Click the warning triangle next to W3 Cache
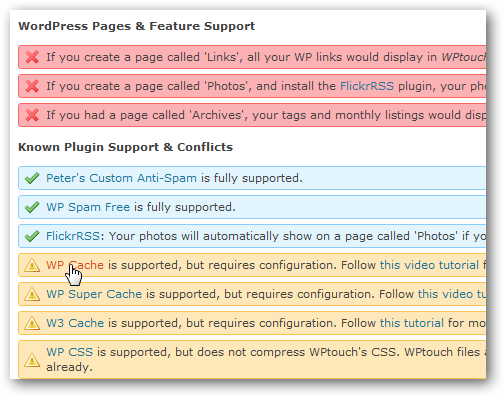The width and height of the screenshot is (504, 397). (x=32, y=323)
